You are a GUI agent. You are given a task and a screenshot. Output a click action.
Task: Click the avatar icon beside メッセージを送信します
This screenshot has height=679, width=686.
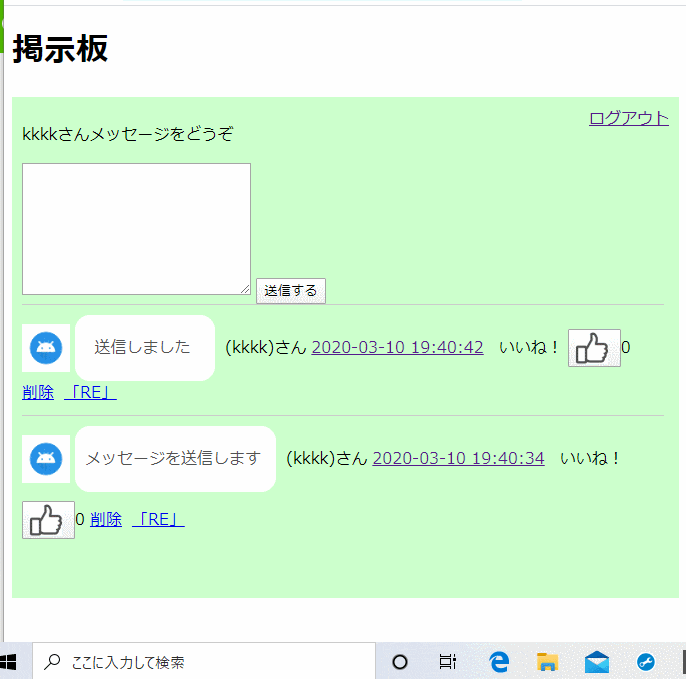tap(46, 459)
